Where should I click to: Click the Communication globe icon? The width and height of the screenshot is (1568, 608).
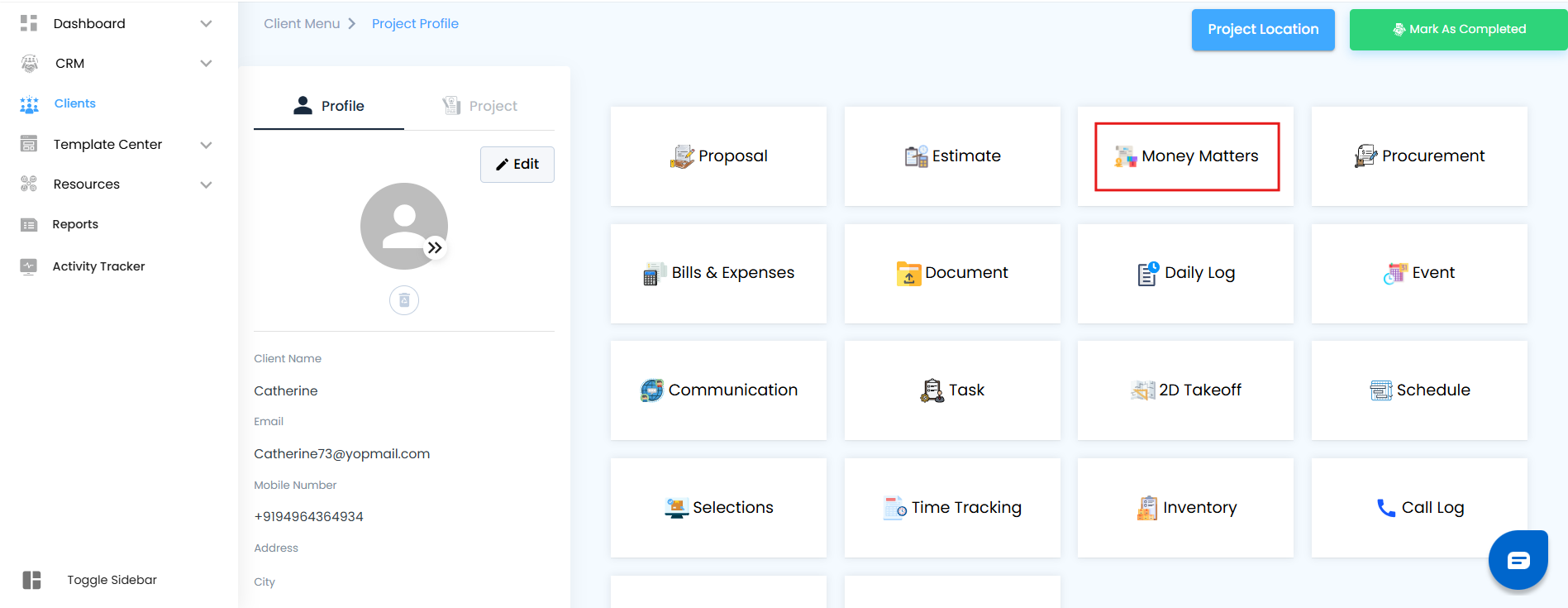coord(652,390)
